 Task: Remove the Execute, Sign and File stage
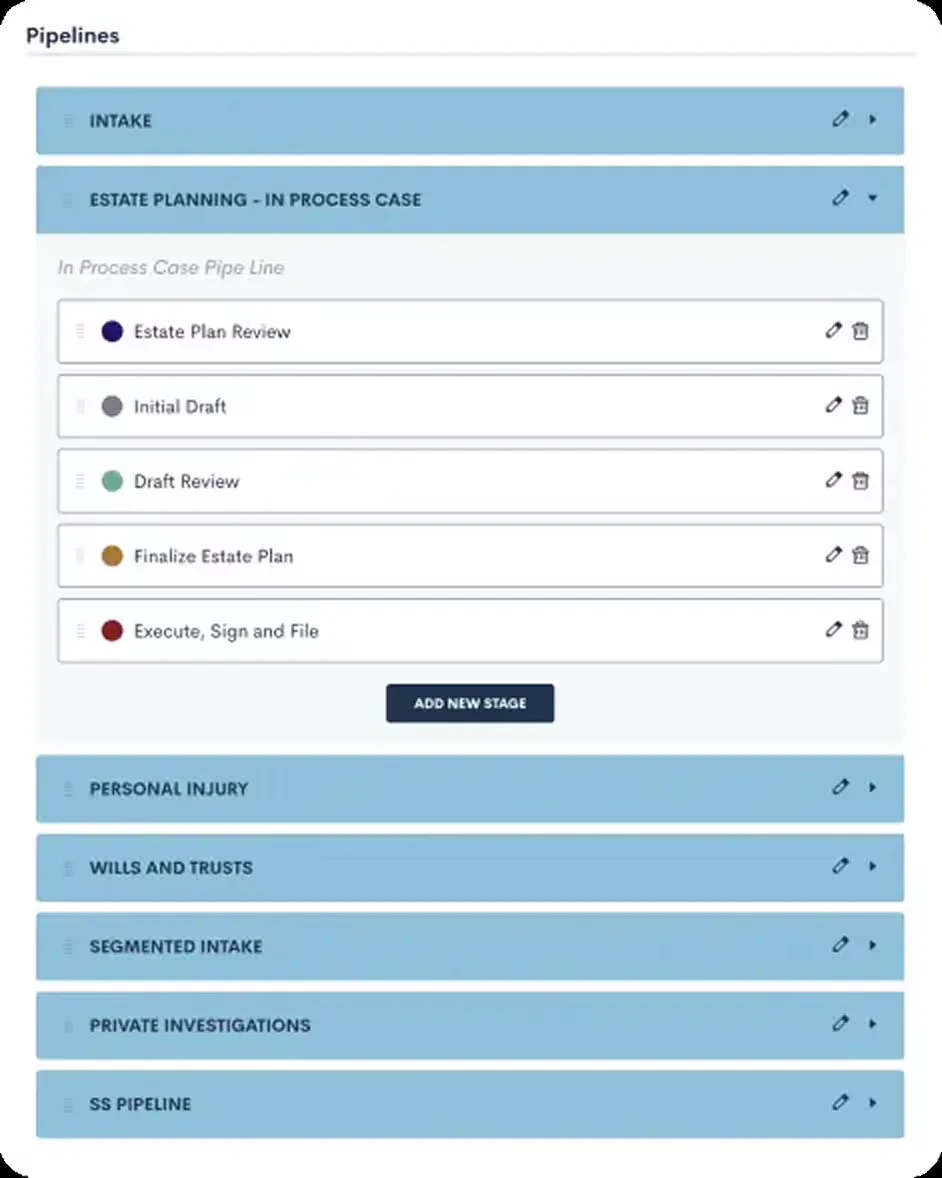(x=861, y=630)
